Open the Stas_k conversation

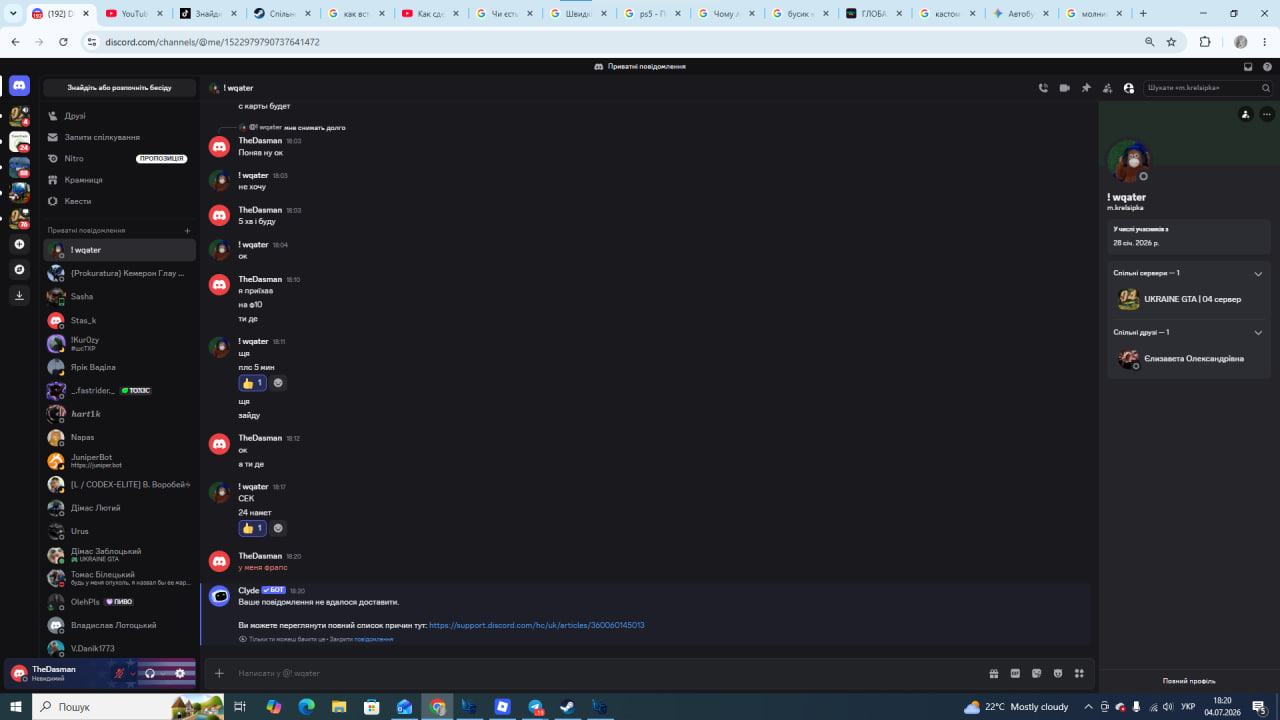[x=119, y=321]
